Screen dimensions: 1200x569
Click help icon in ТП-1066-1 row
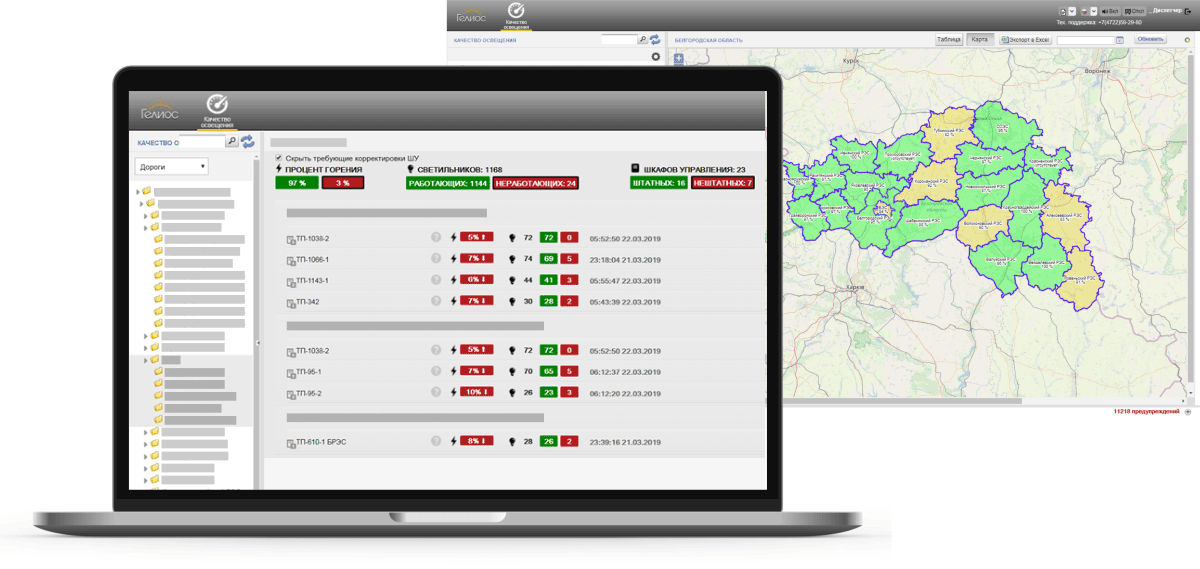click(x=436, y=259)
